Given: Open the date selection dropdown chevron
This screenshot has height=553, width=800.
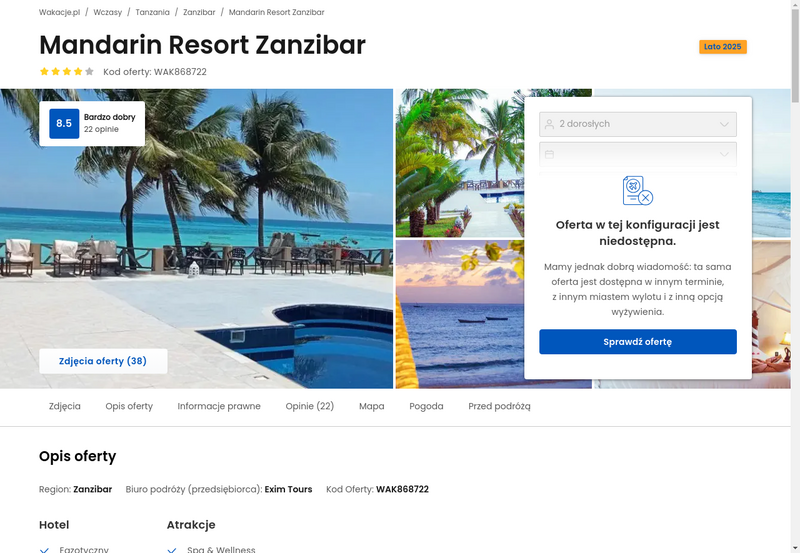Looking at the screenshot, I should (x=724, y=154).
